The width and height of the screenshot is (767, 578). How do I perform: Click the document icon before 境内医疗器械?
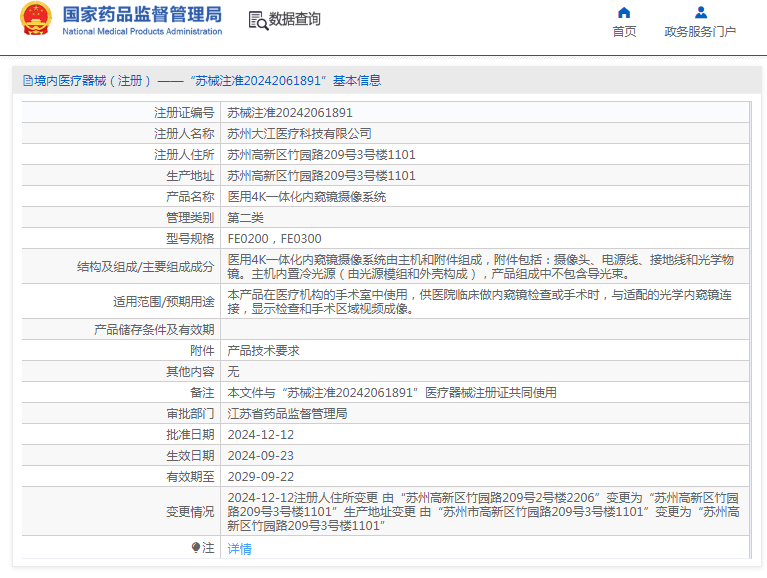(x=28, y=81)
